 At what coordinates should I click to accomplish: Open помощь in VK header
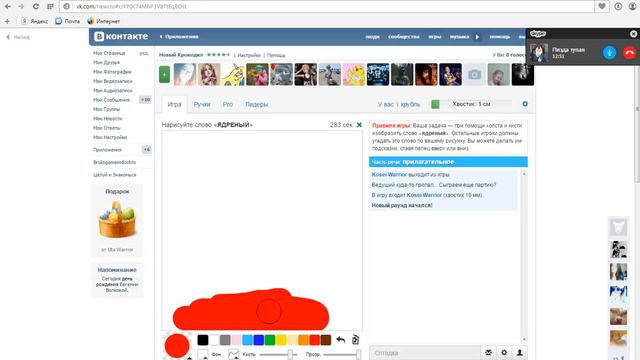(x=500, y=37)
